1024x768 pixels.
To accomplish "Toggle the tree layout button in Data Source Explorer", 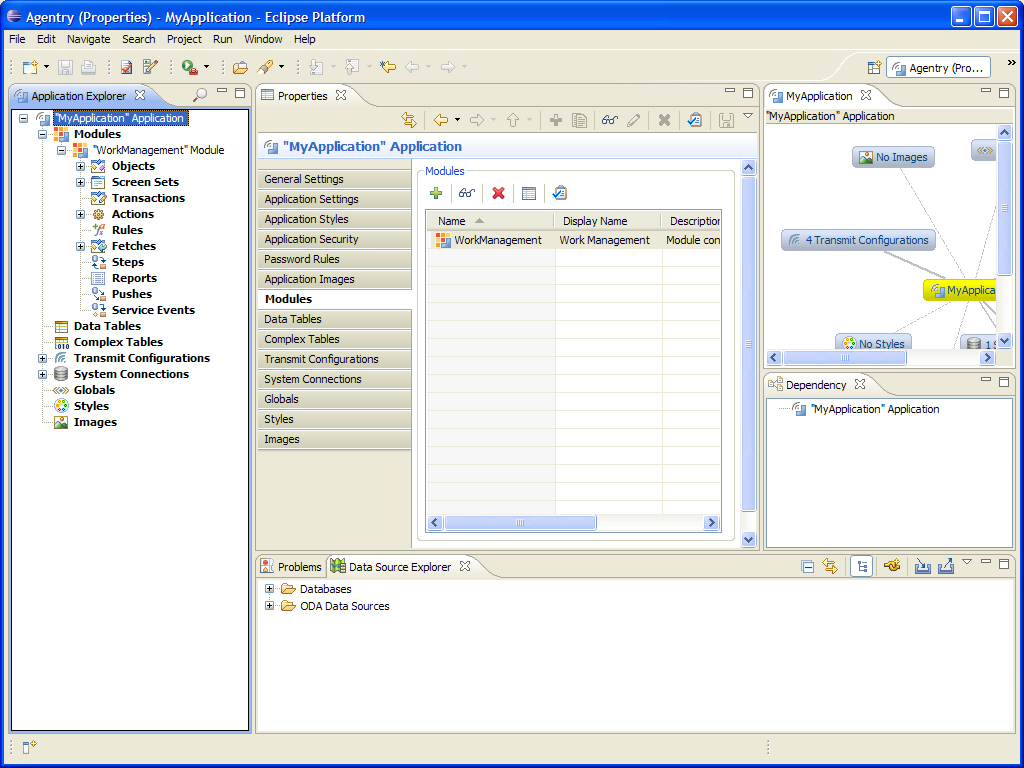I will pyautogui.click(x=861, y=567).
